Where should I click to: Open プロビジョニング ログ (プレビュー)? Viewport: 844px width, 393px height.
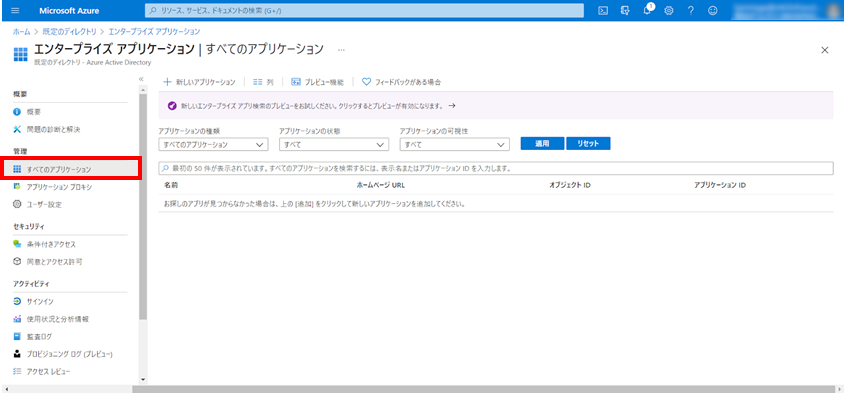click(63, 354)
